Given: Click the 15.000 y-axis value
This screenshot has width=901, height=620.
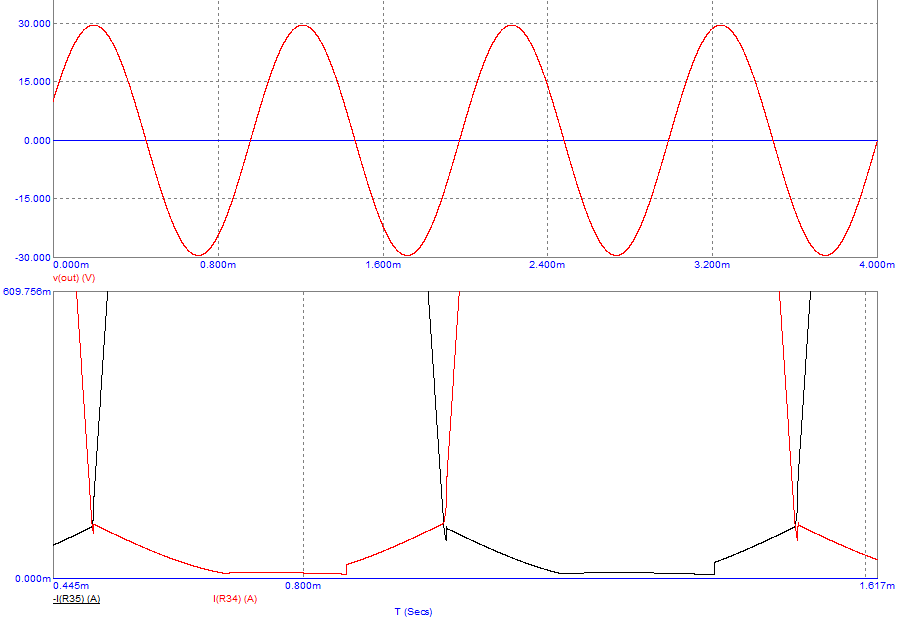Looking at the screenshot, I should tap(34, 82).
